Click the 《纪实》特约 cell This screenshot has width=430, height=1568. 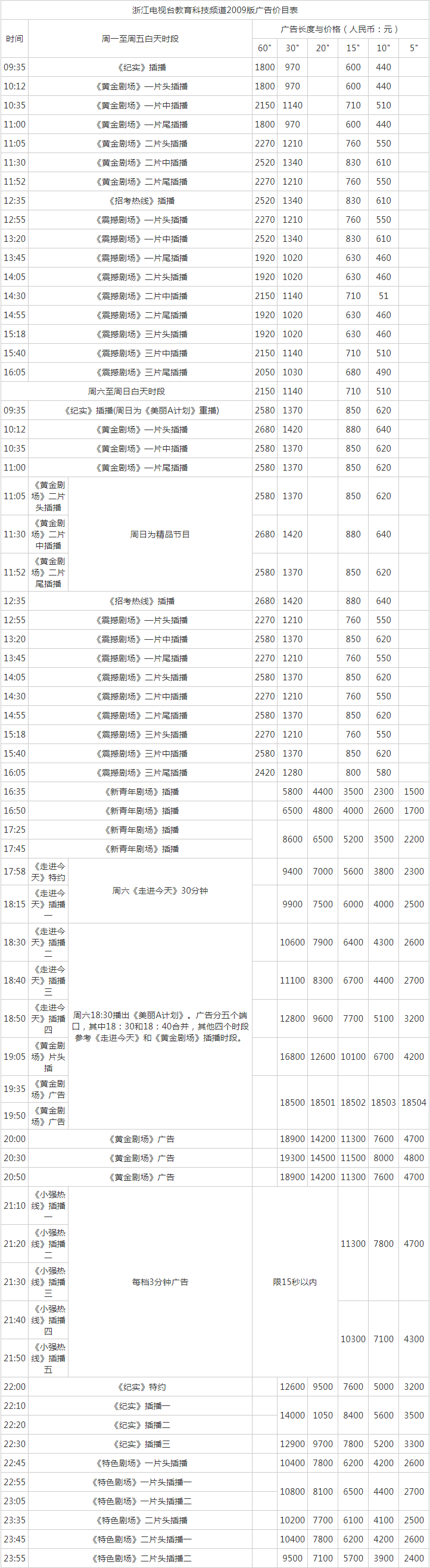click(141, 1387)
